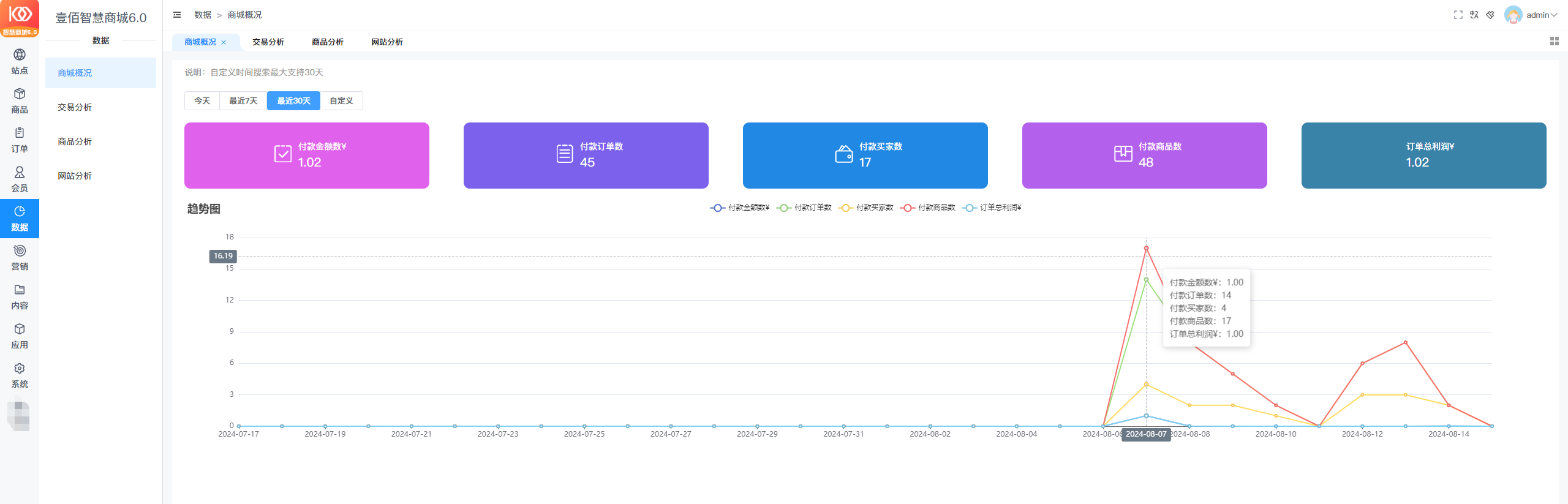Click the 2024-07-17 x-axis label
This screenshot has width=1568, height=504.
tap(238, 434)
